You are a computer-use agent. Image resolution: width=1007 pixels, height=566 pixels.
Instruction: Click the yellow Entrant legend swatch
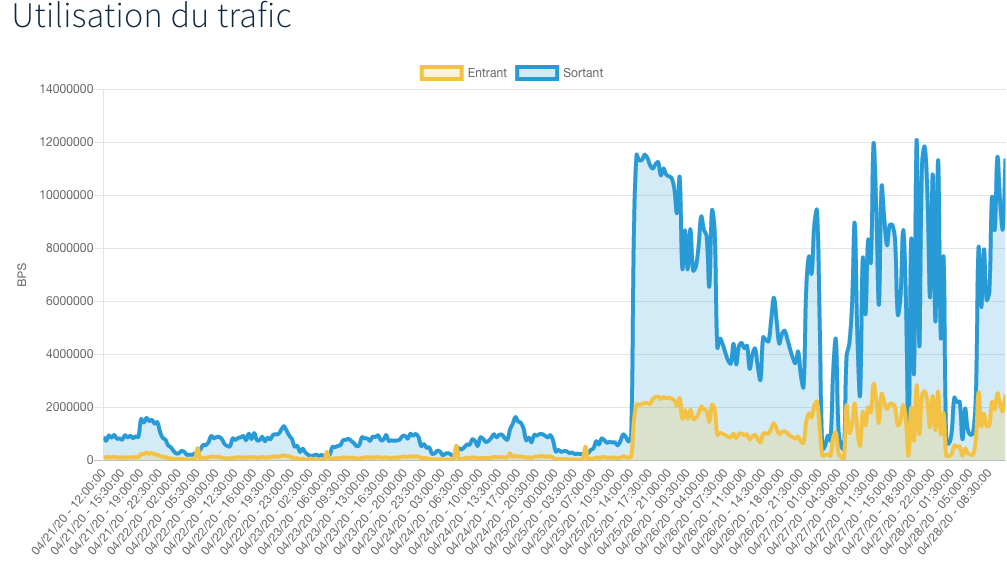click(x=441, y=73)
